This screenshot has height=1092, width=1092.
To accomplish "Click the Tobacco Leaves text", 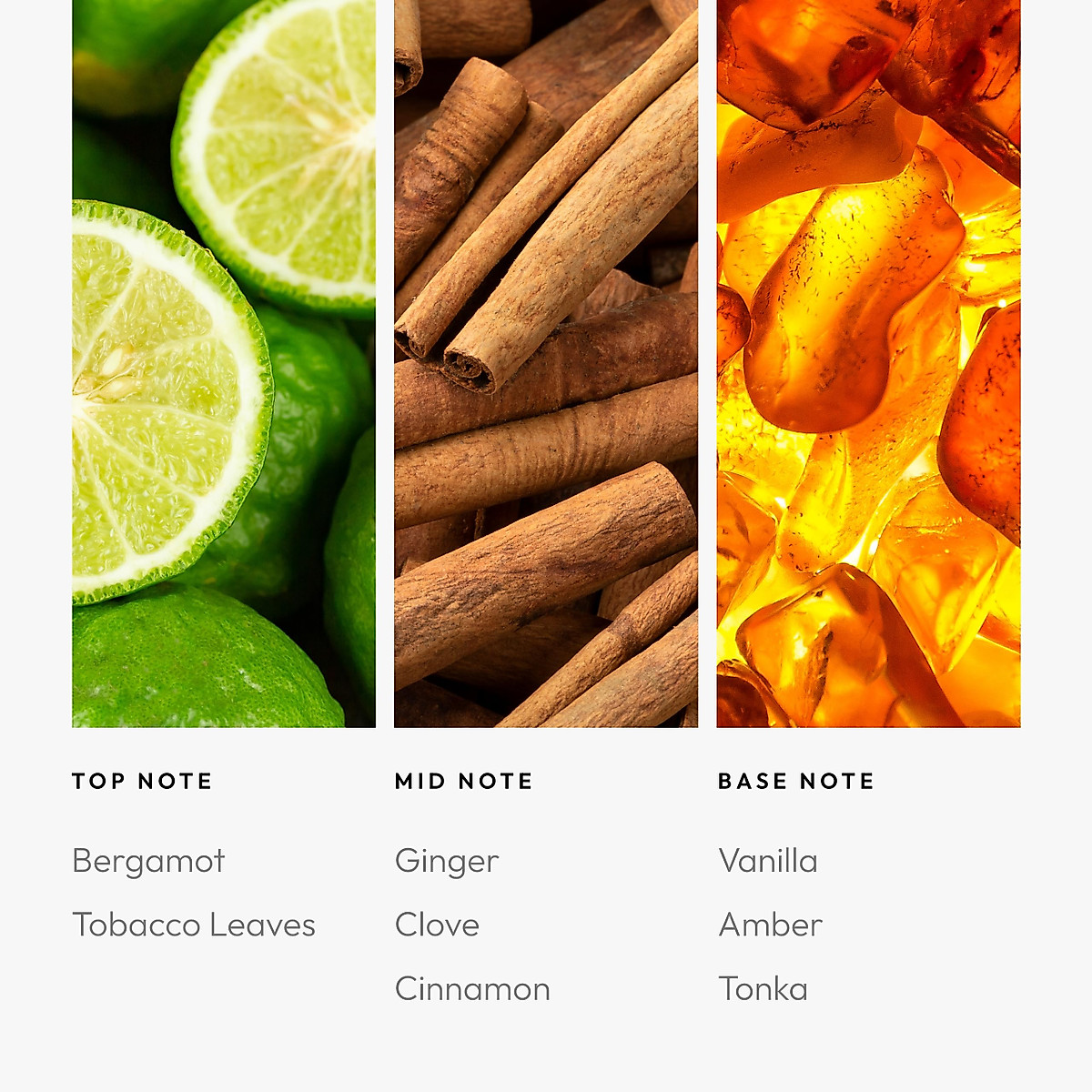I will 194,925.
